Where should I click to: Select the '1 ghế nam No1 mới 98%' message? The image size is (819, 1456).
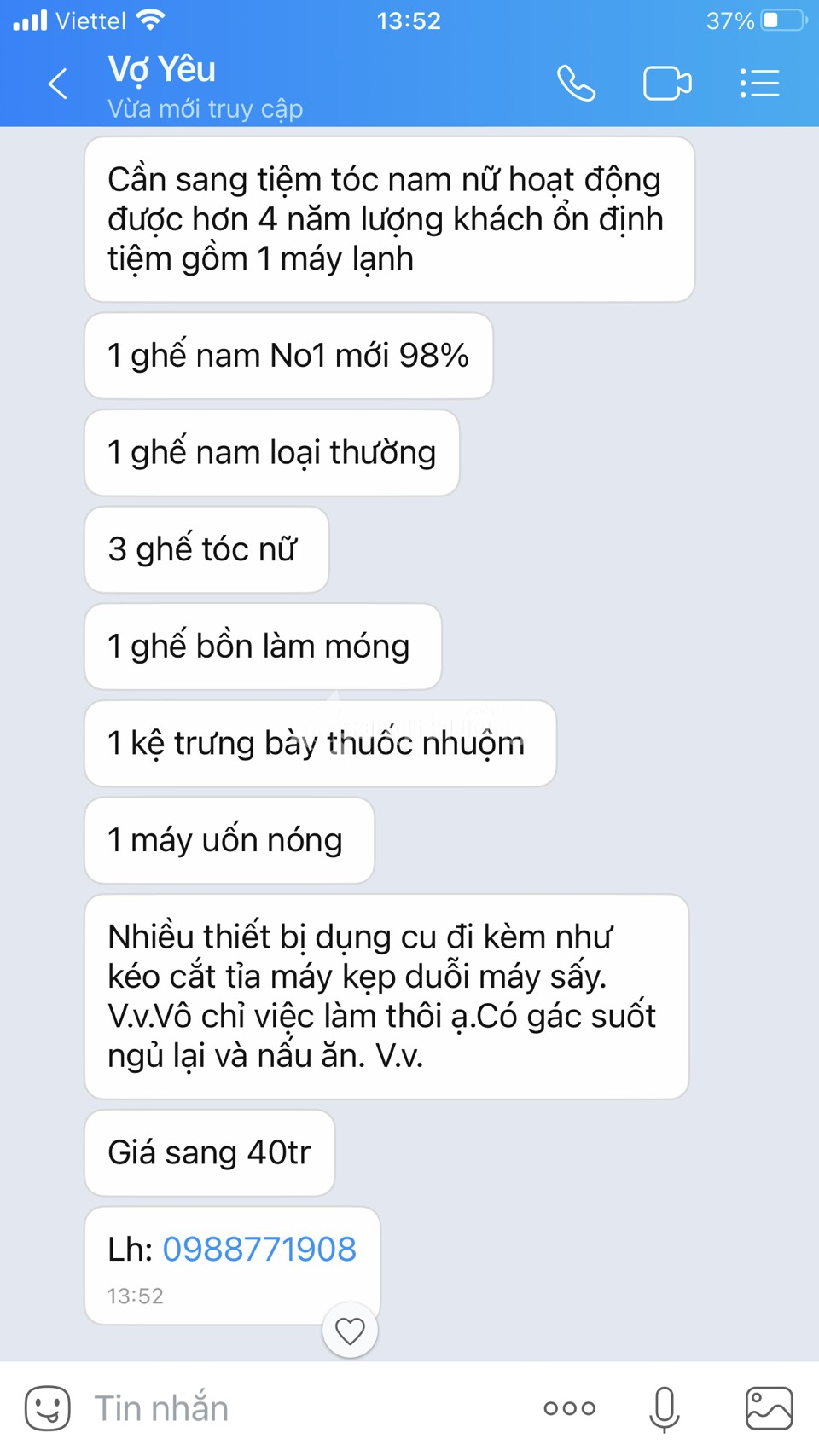pos(289,356)
